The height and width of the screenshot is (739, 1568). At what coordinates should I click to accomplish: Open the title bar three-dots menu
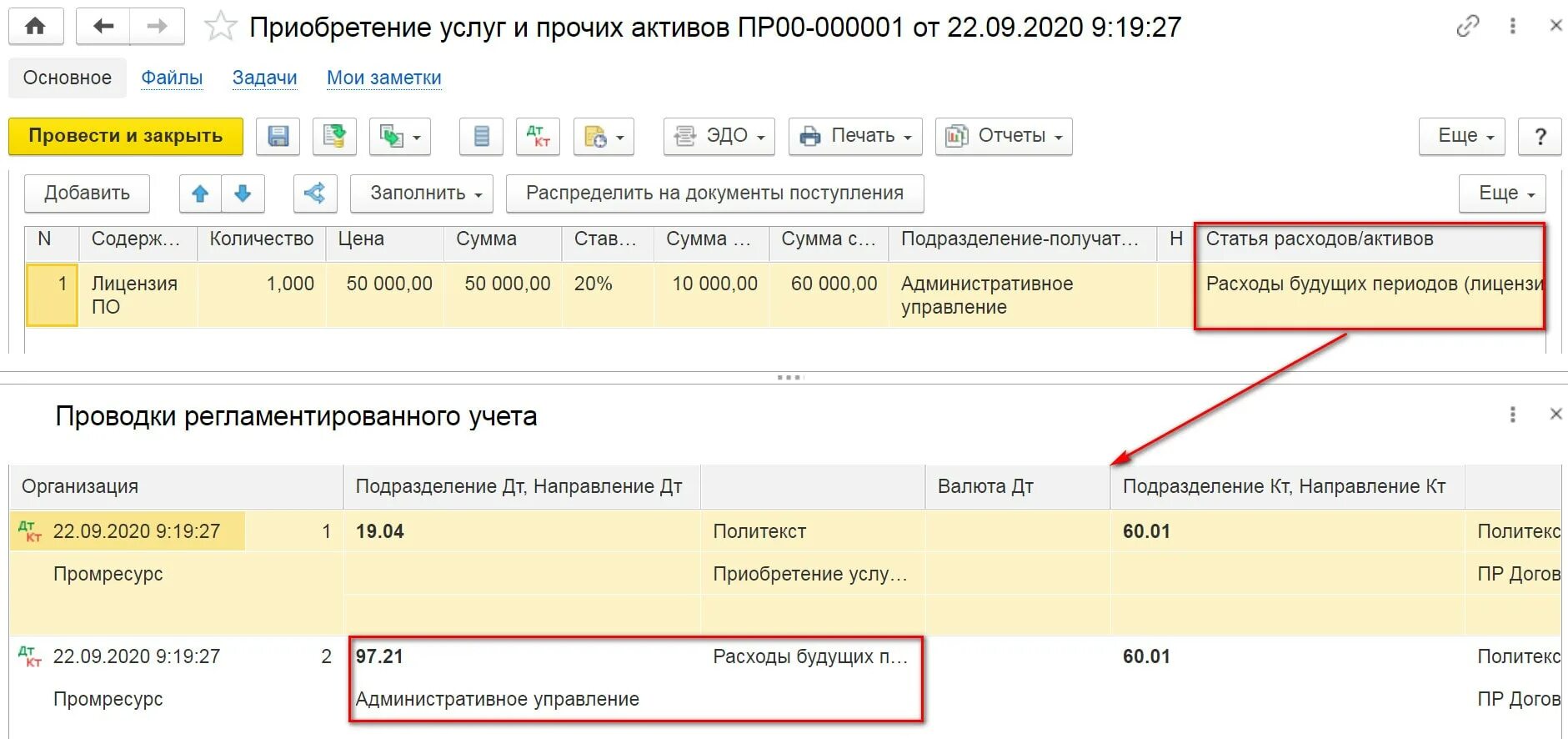point(1512,26)
